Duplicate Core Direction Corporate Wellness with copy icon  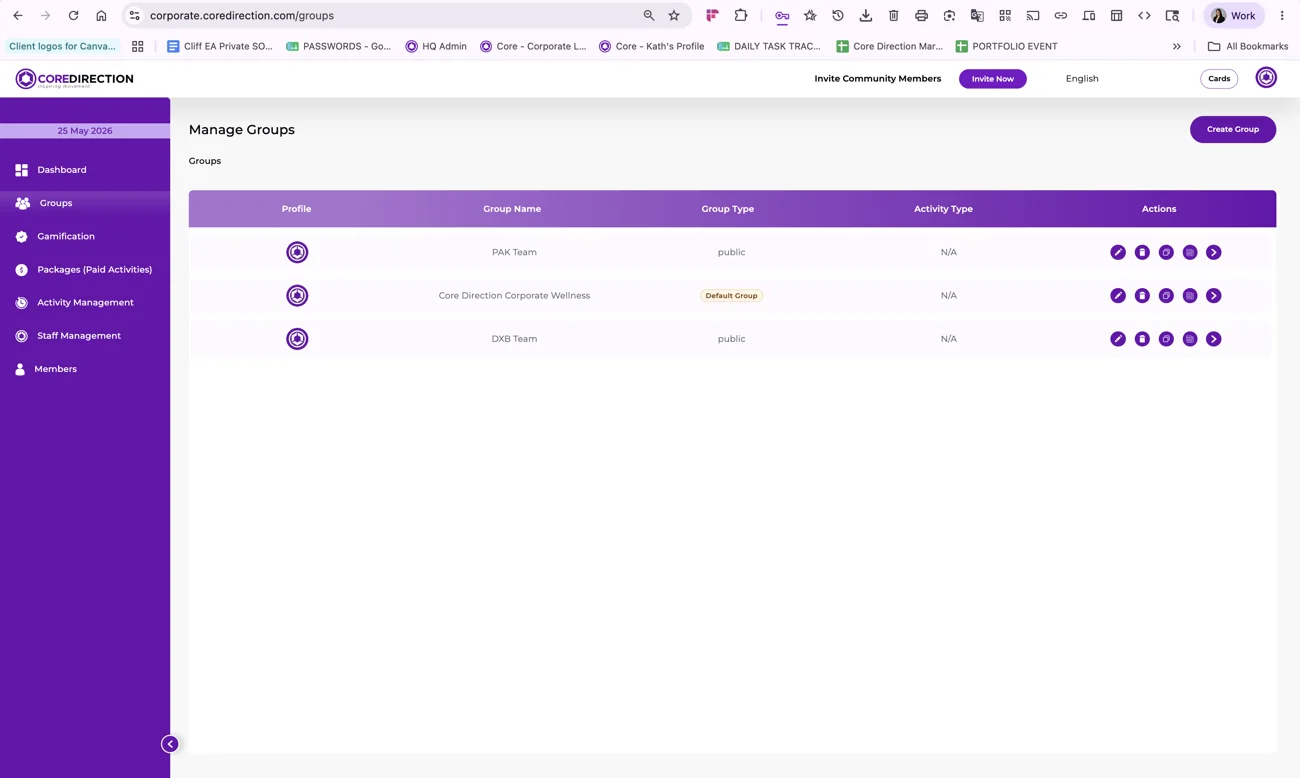click(x=1166, y=295)
